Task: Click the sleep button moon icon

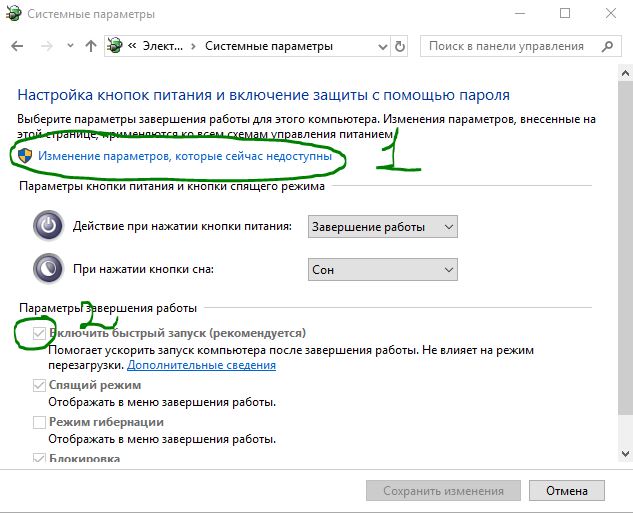Action: (x=48, y=268)
